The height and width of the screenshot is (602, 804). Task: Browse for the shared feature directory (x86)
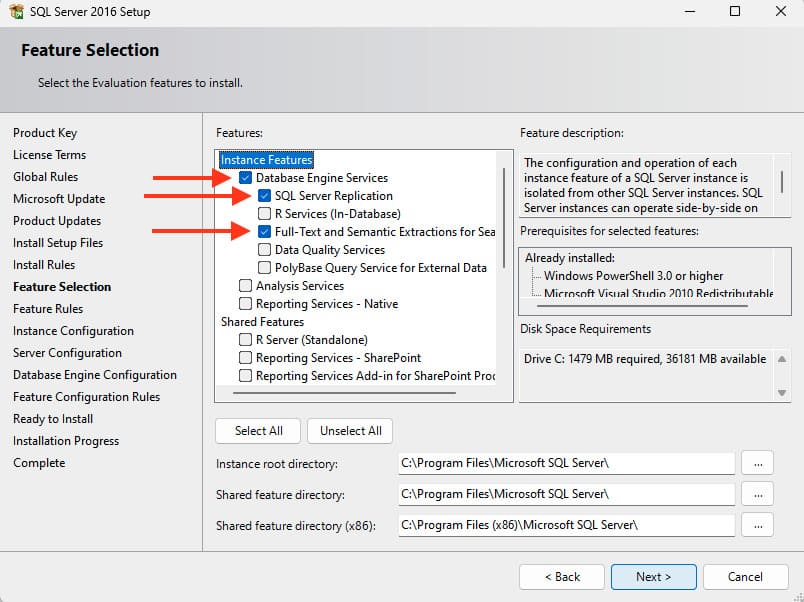(759, 524)
